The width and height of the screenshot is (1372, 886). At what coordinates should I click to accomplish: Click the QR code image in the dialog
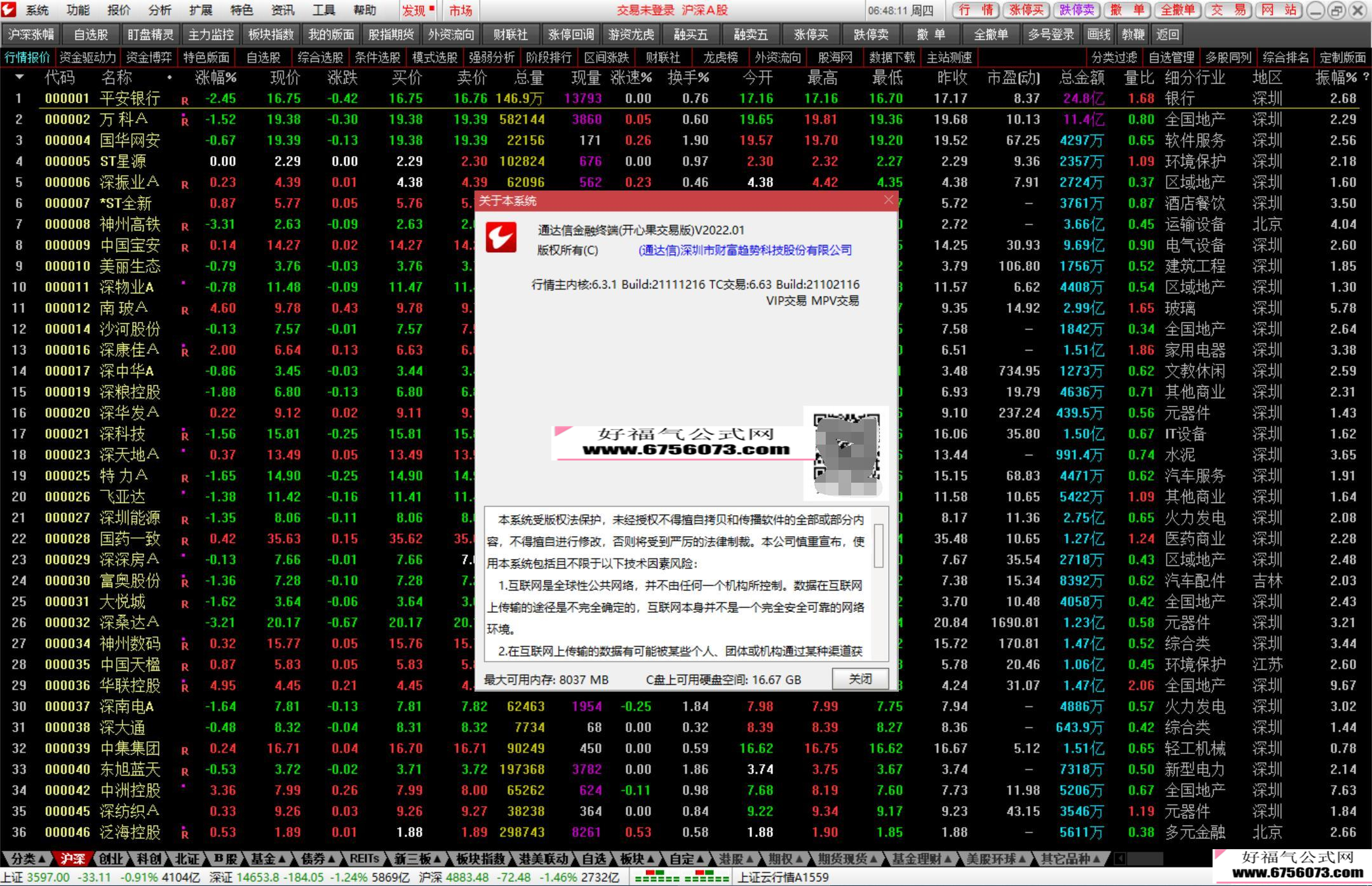click(x=847, y=453)
